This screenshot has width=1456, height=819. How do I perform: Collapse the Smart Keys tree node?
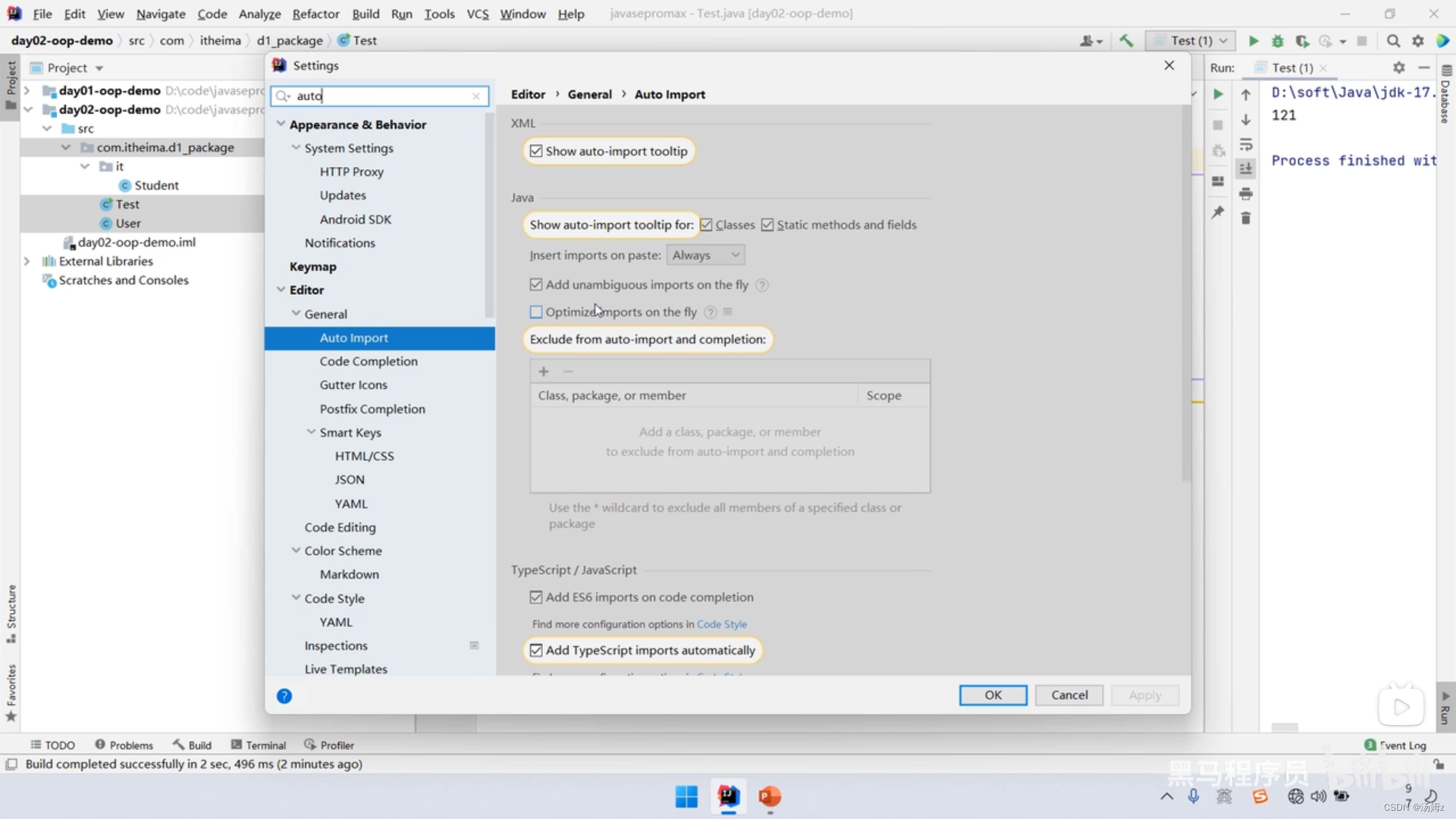click(x=311, y=432)
